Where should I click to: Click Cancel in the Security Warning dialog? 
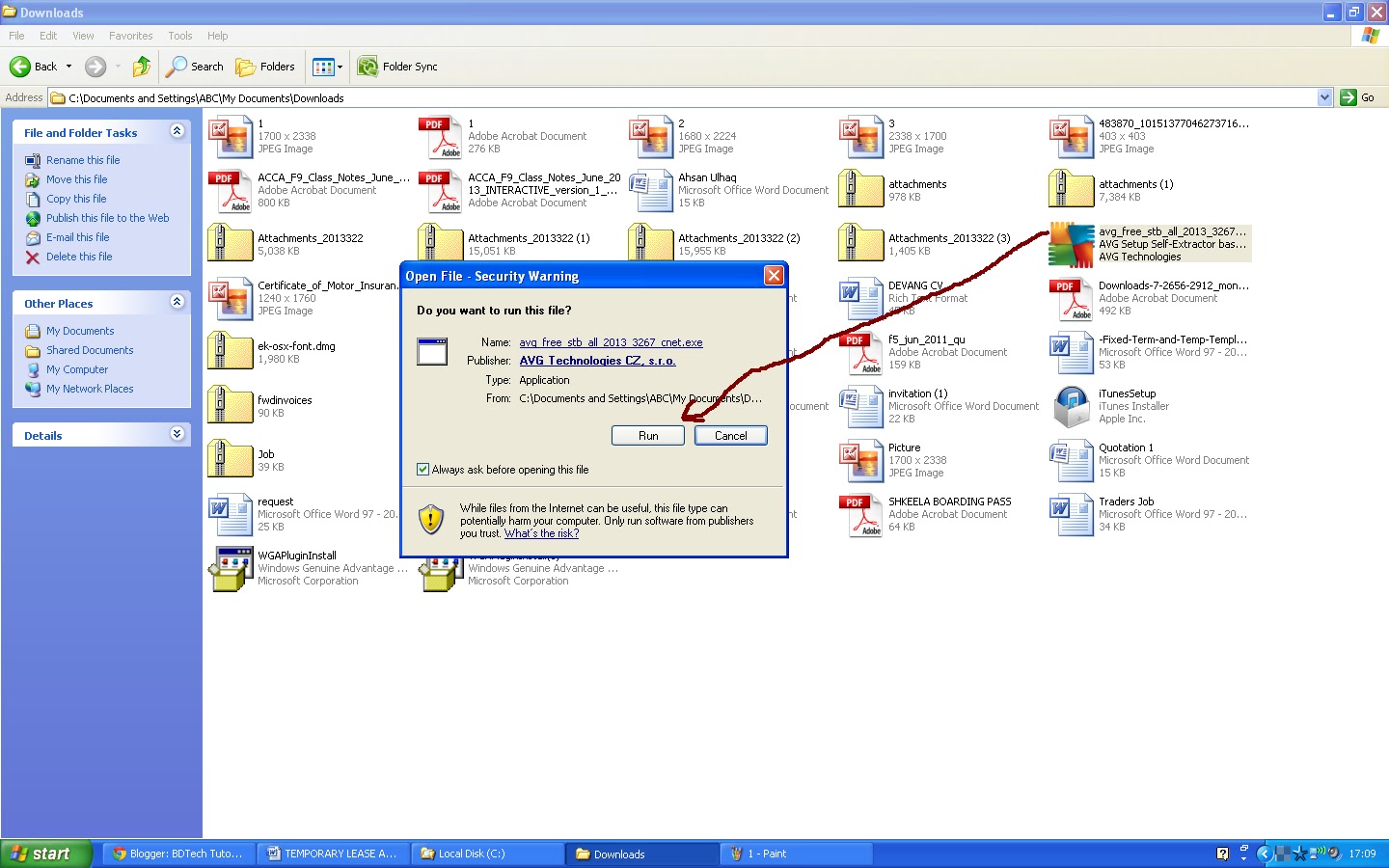click(x=730, y=436)
